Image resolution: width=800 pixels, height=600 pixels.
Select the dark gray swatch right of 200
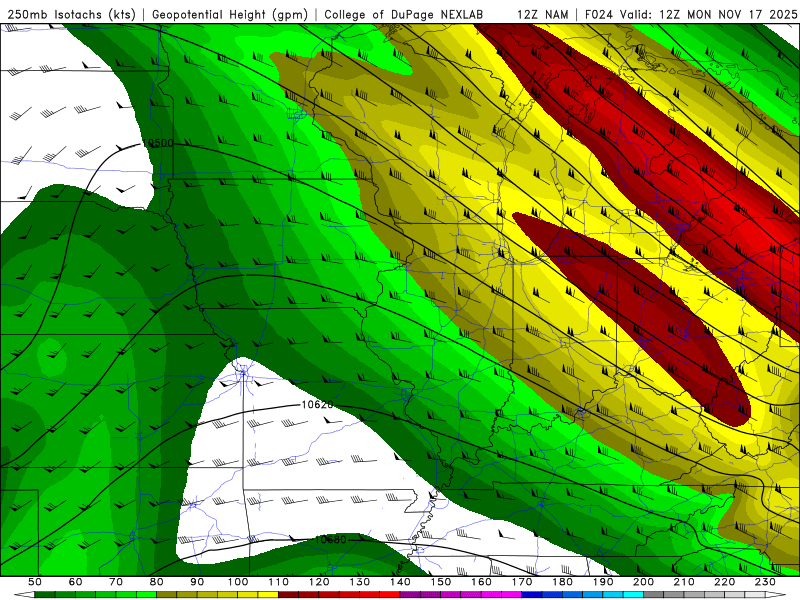pos(654,595)
